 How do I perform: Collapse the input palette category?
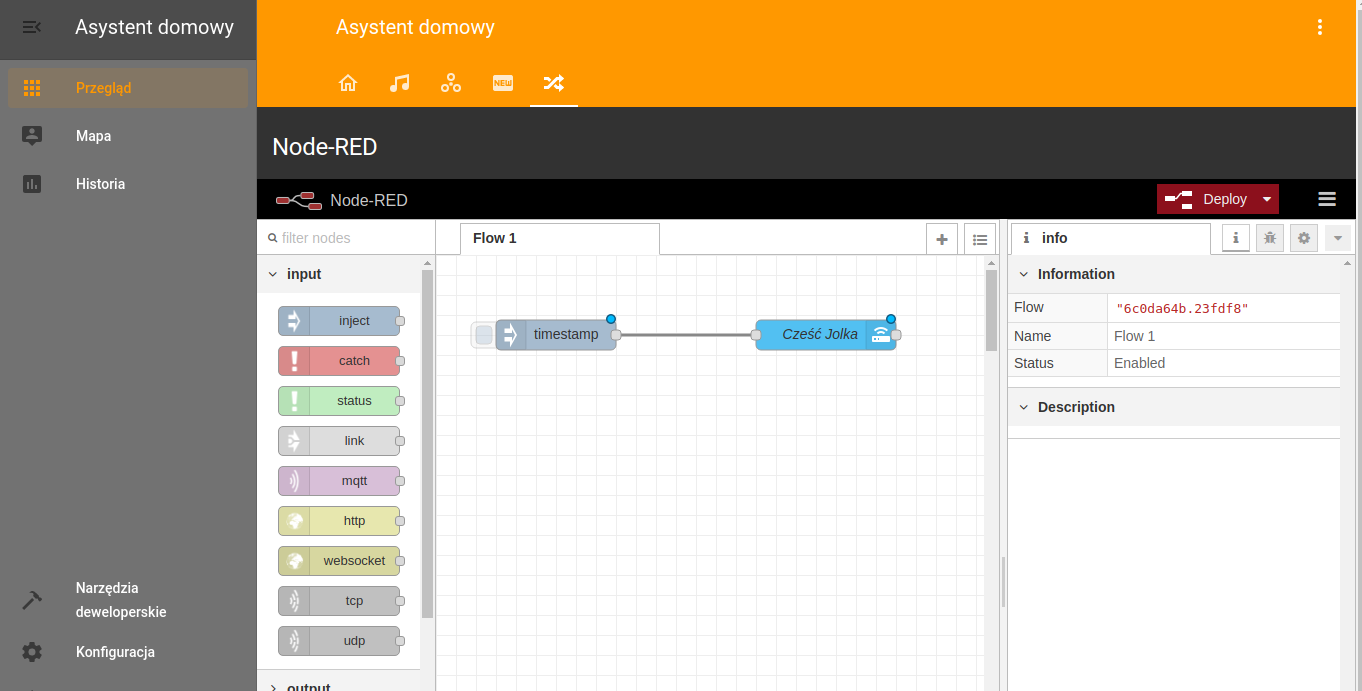point(339,274)
